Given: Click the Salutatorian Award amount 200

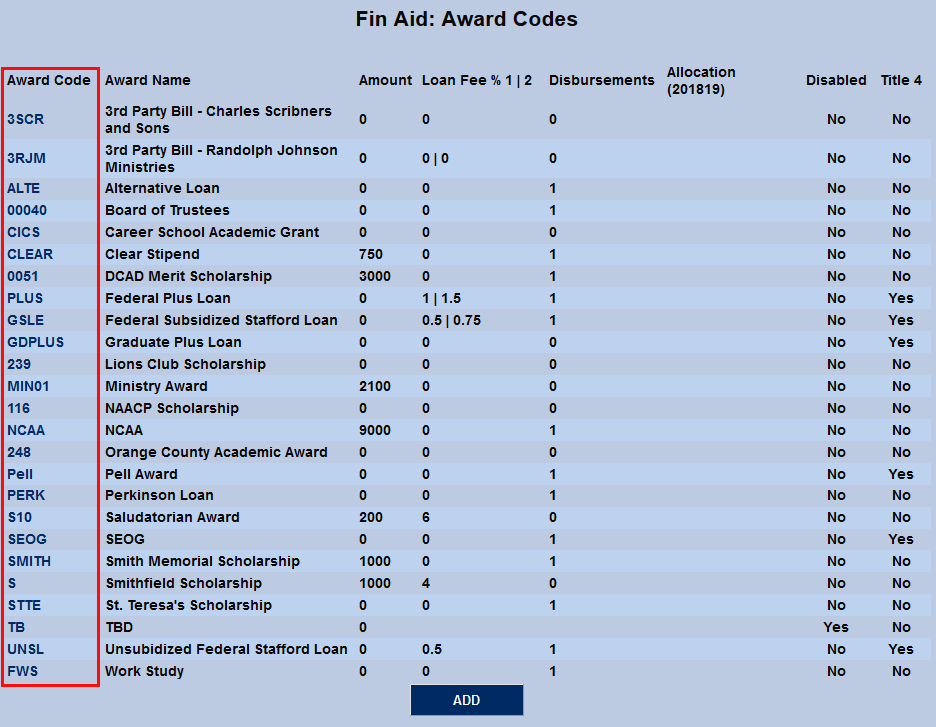Looking at the screenshot, I should coord(371,517).
